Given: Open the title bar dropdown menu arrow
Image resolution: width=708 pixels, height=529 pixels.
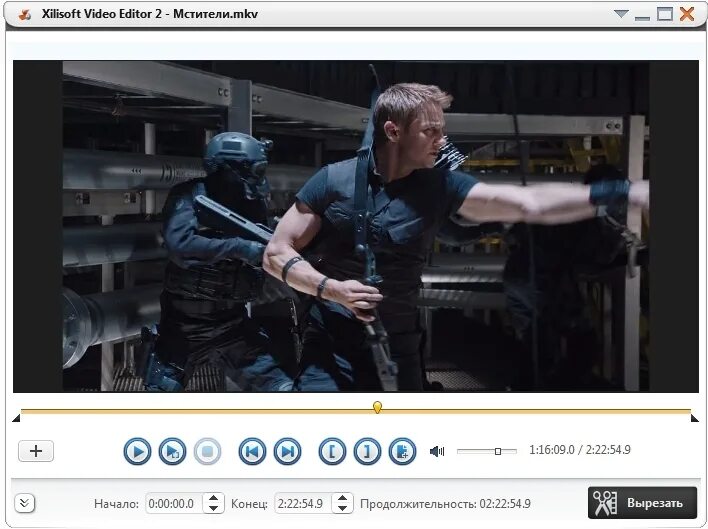Looking at the screenshot, I should (x=621, y=14).
